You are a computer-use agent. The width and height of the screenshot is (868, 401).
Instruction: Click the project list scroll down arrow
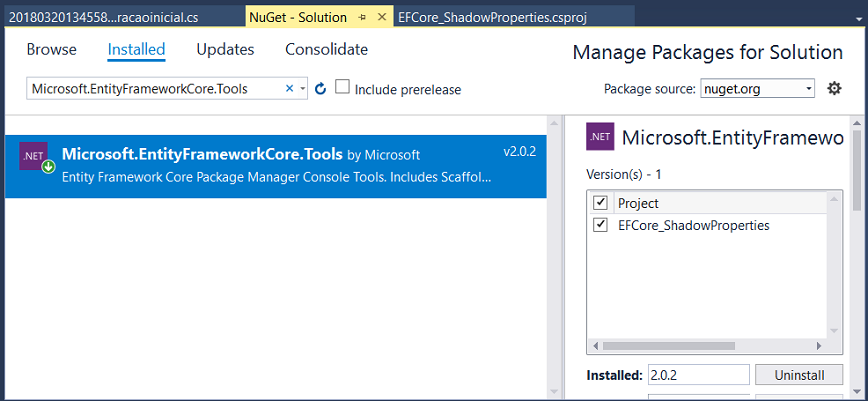click(835, 331)
